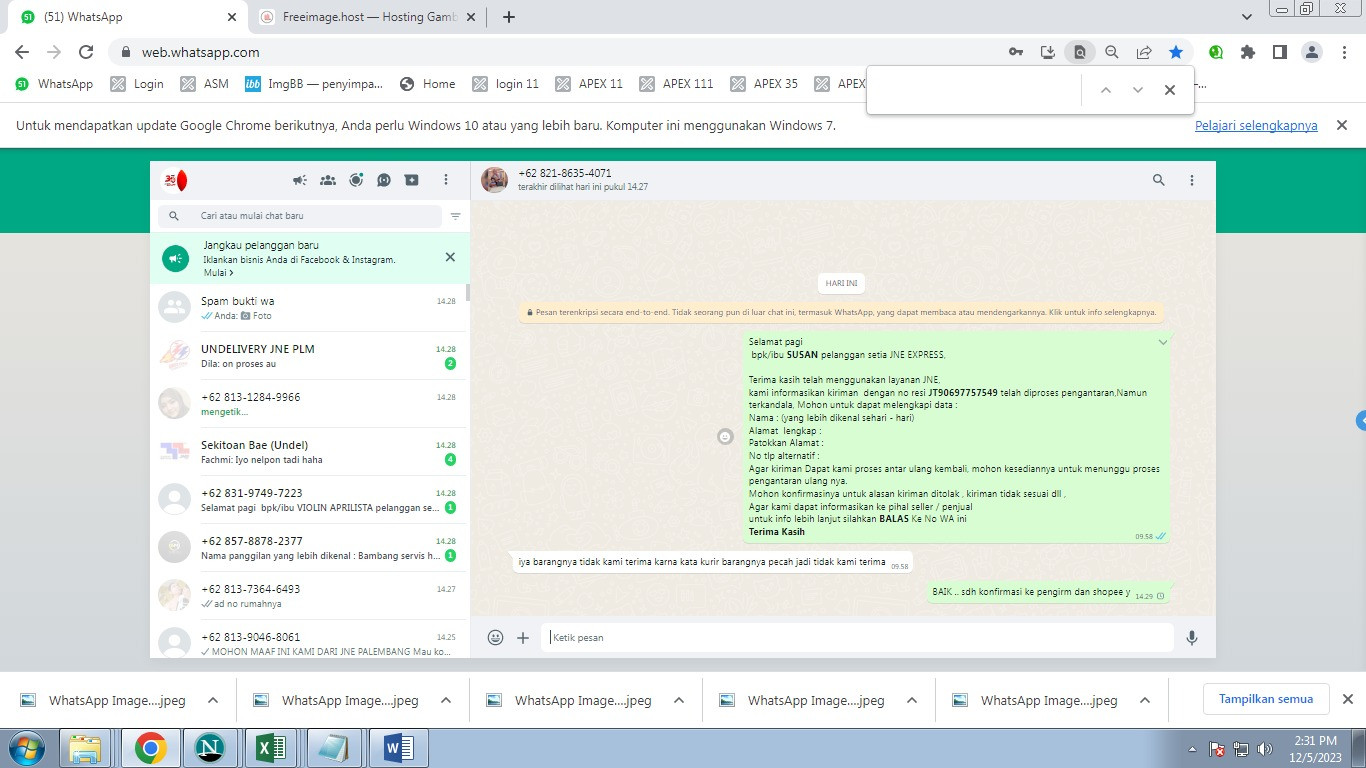Open the 'ASM' bookmark
This screenshot has width=1366, height=768.
(x=205, y=84)
